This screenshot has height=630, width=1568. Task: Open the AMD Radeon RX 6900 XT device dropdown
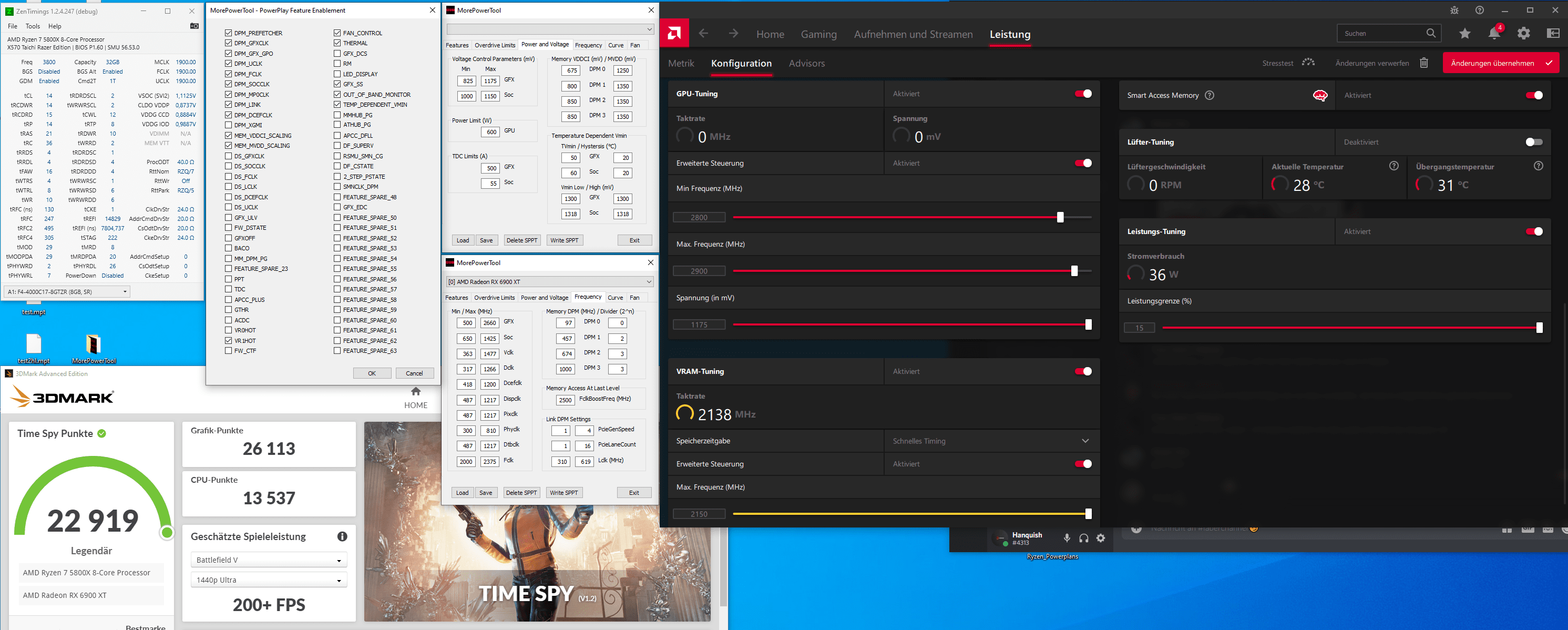click(550, 282)
